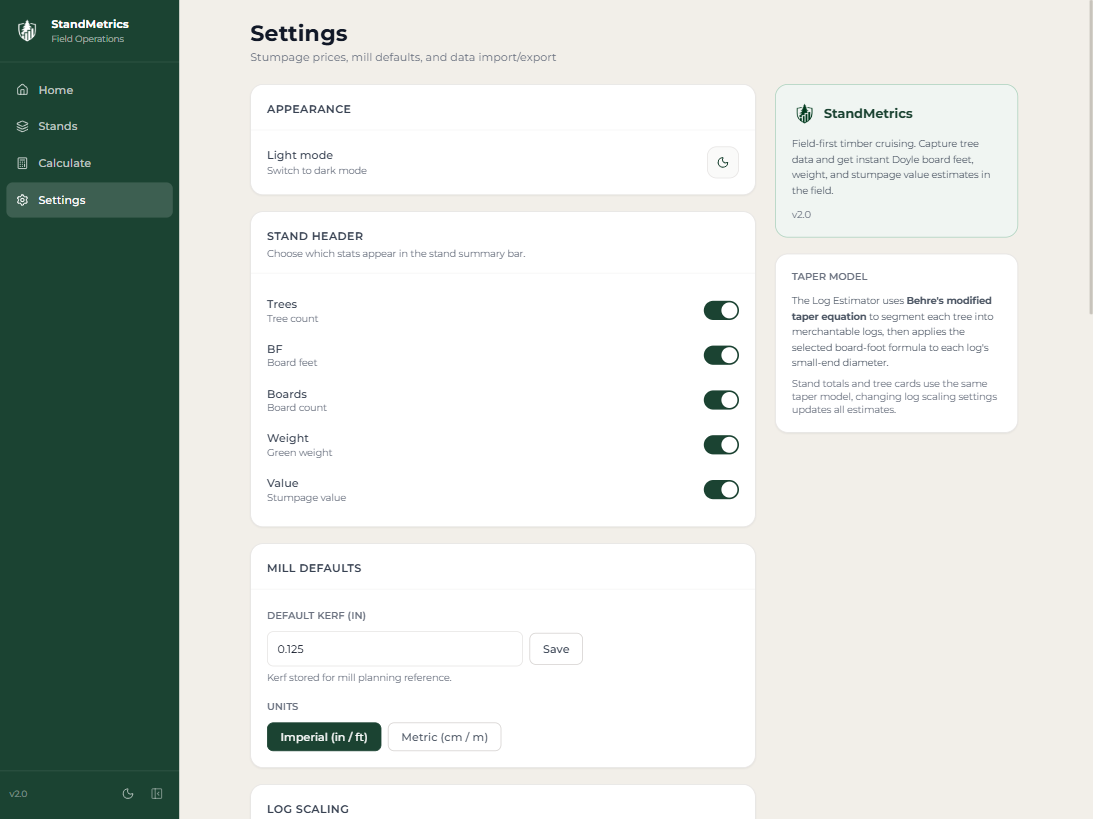The height and width of the screenshot is (819, 1093).
Task: Click the StandMetrics logo icon in sidebar
Action: (27, 31)
